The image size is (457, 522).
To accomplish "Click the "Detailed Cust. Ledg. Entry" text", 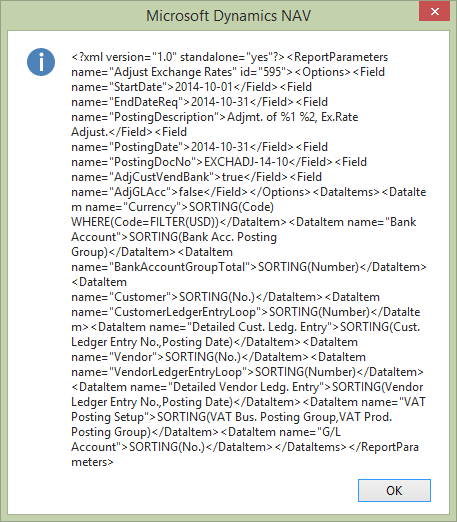I will 260,327.
